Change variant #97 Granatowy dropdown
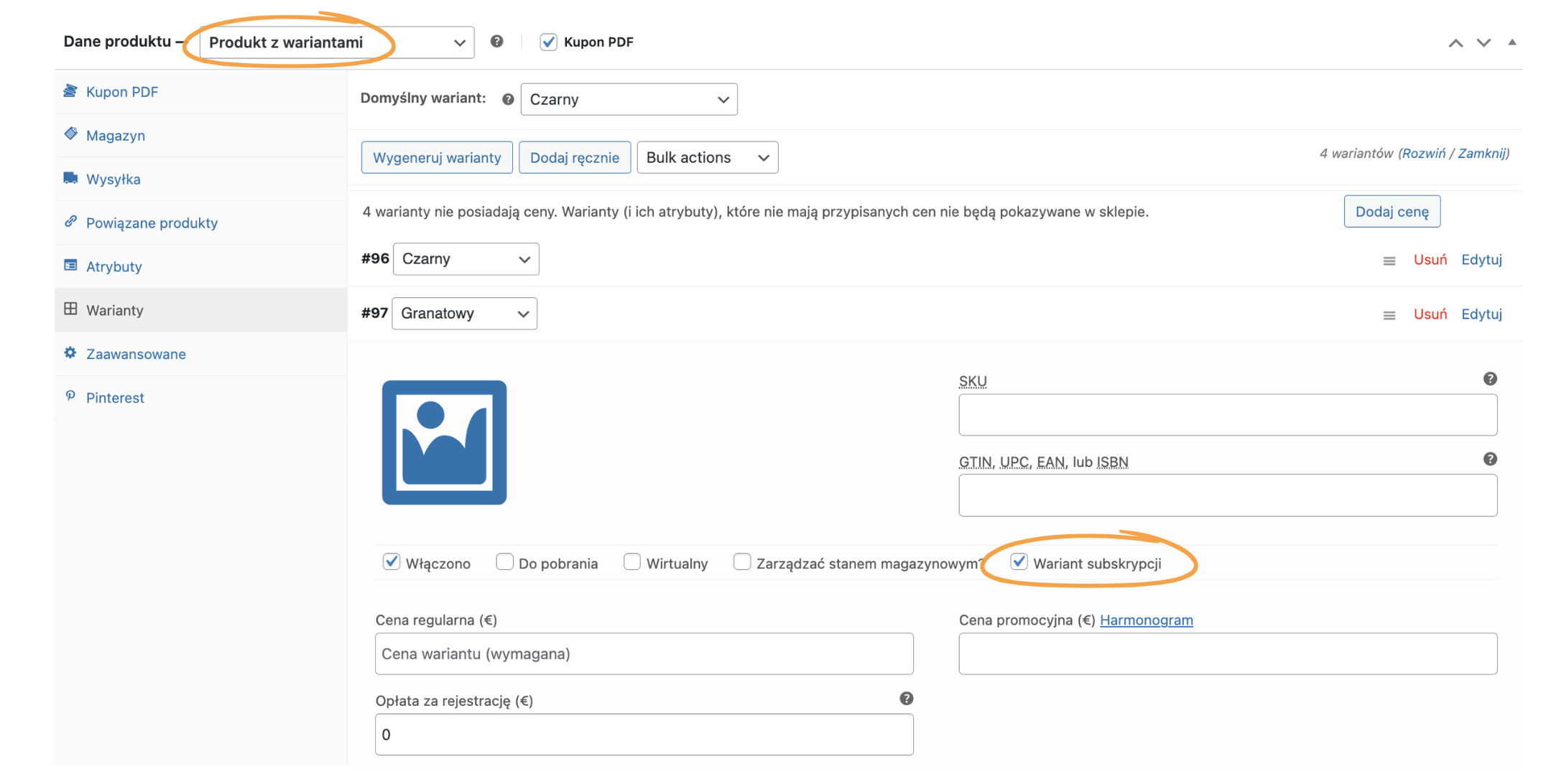Screen dimensions: 1546x784 [464, 313]
